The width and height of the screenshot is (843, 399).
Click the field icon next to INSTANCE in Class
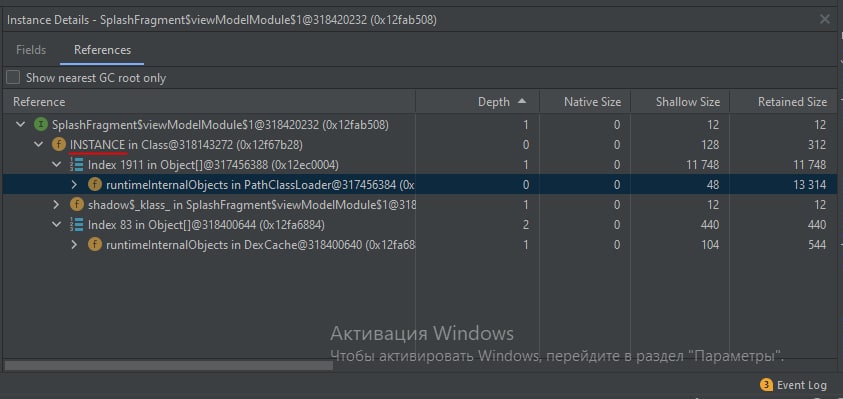coord(58,145)
